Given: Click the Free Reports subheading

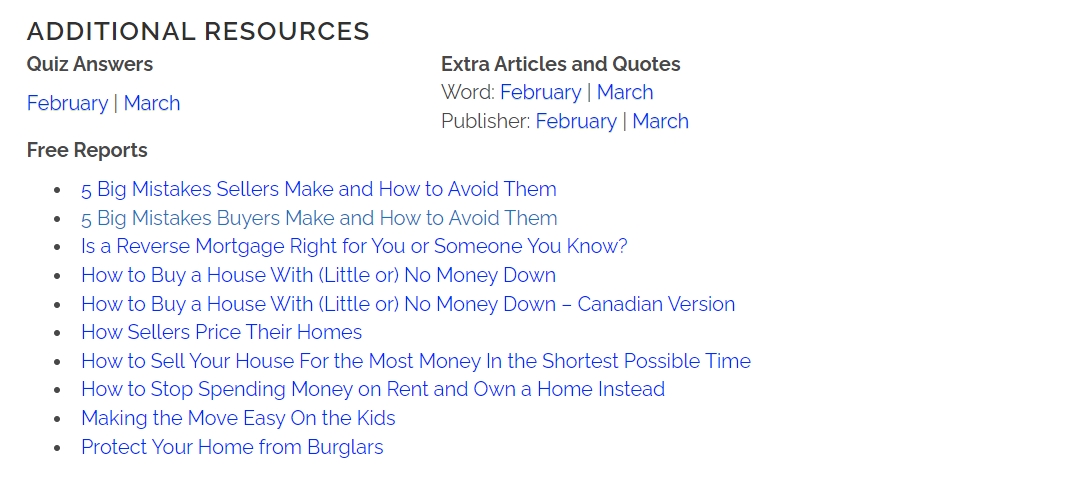Looking at the screenshot, I should [87, 150].
